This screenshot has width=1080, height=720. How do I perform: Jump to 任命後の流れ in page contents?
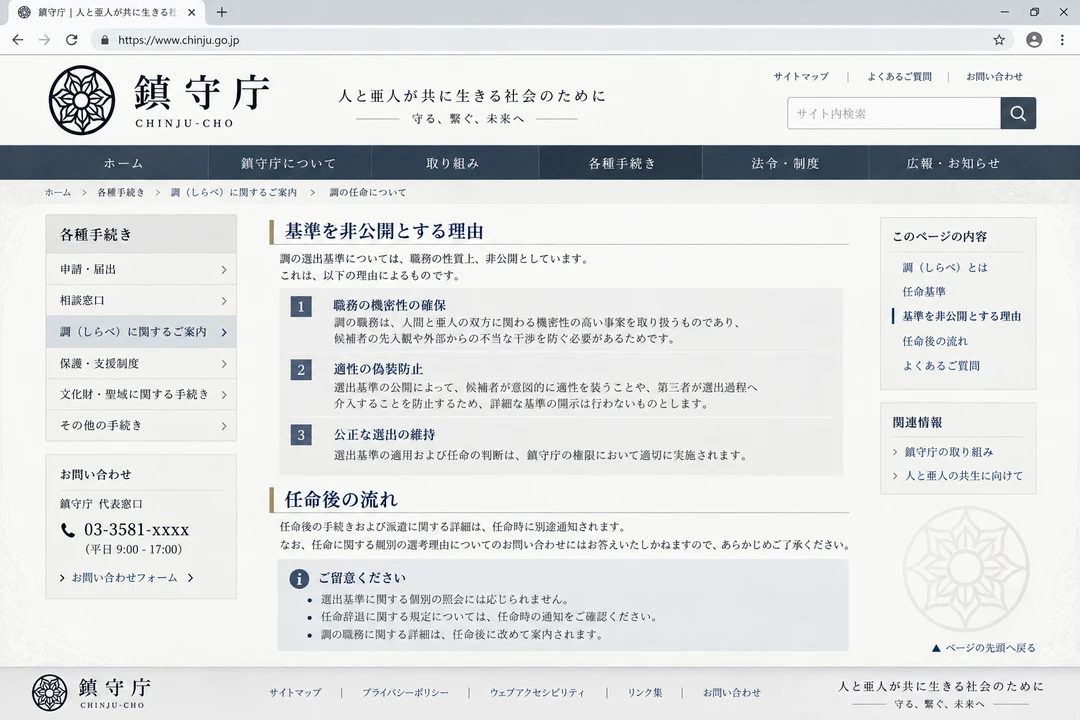[935, 341]
